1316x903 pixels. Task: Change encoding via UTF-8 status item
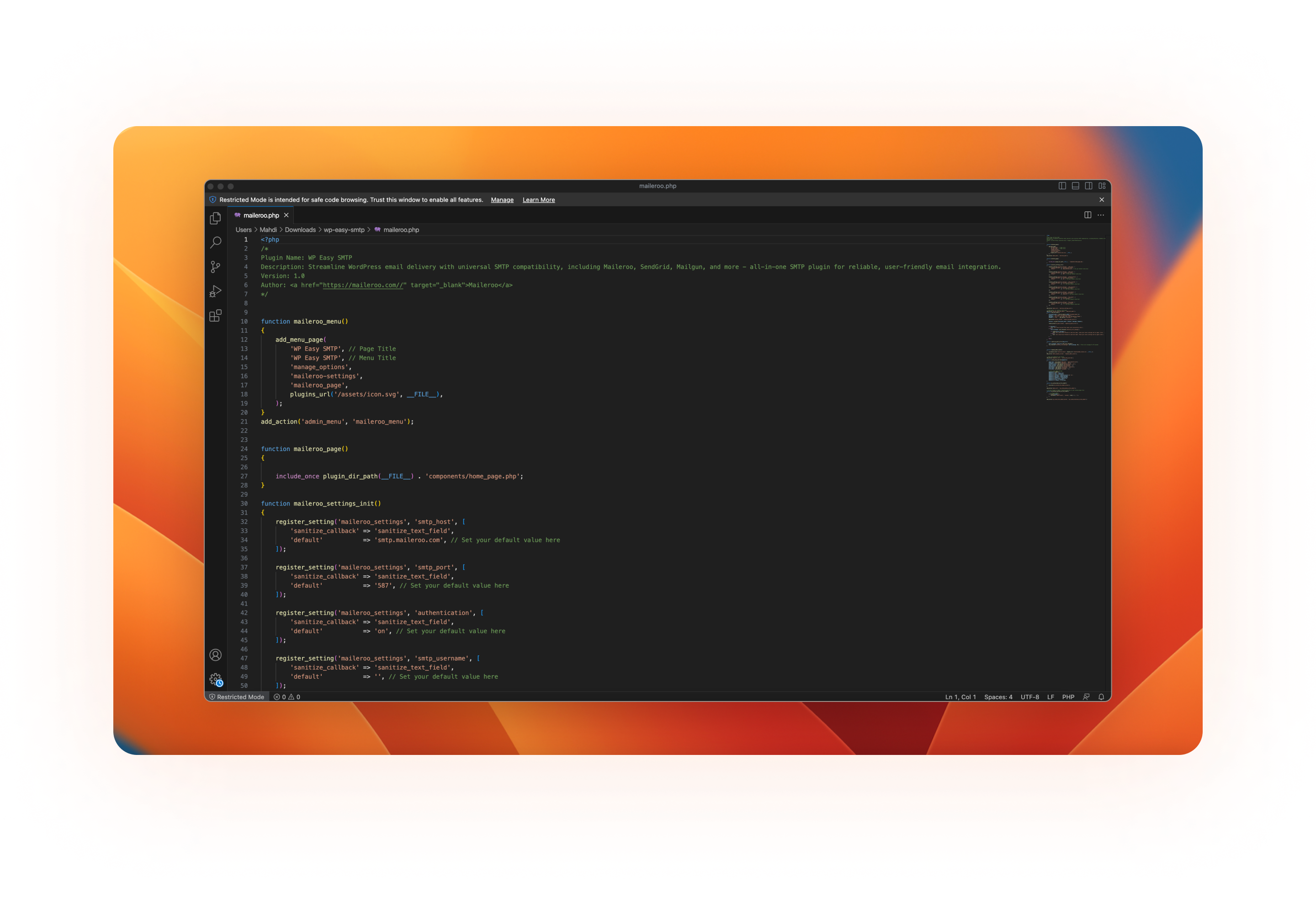[x=1029, y=697]
